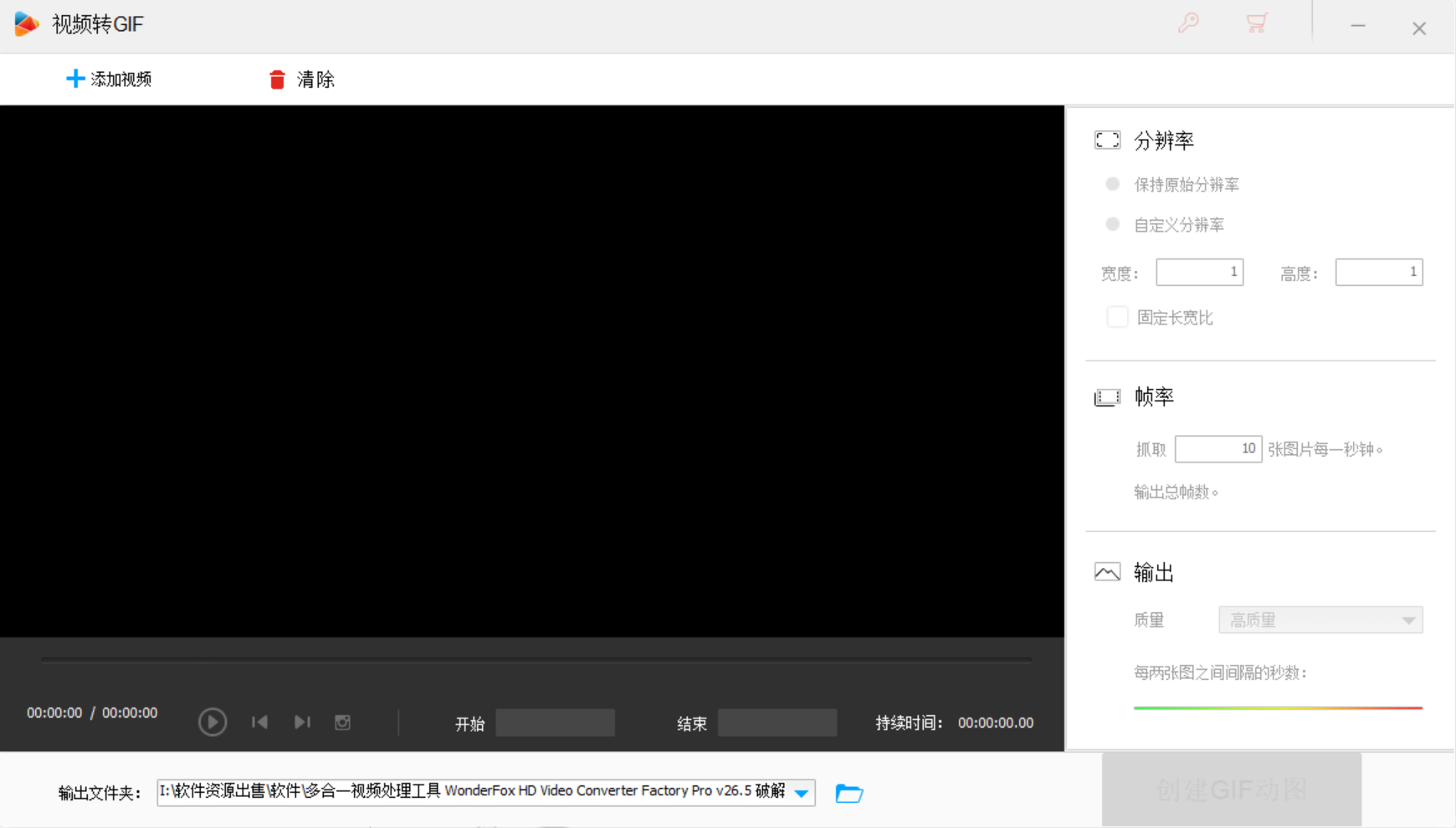Viewport: 1456px width, 828px height.
Task: Select custom resolution radio option
Action: click(1112, 224)
